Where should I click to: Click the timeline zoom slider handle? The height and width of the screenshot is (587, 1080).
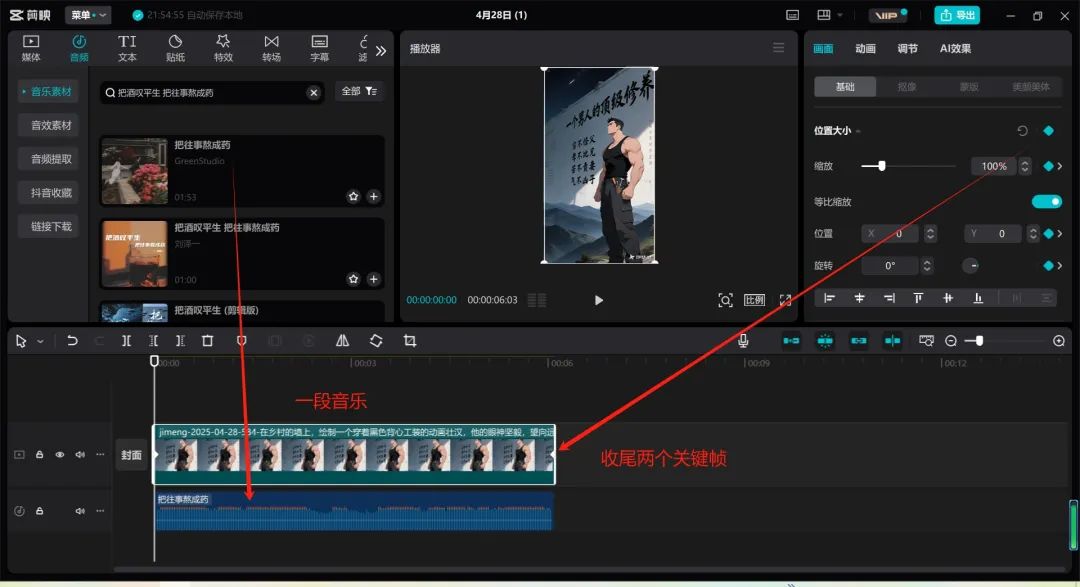(979, 341)
